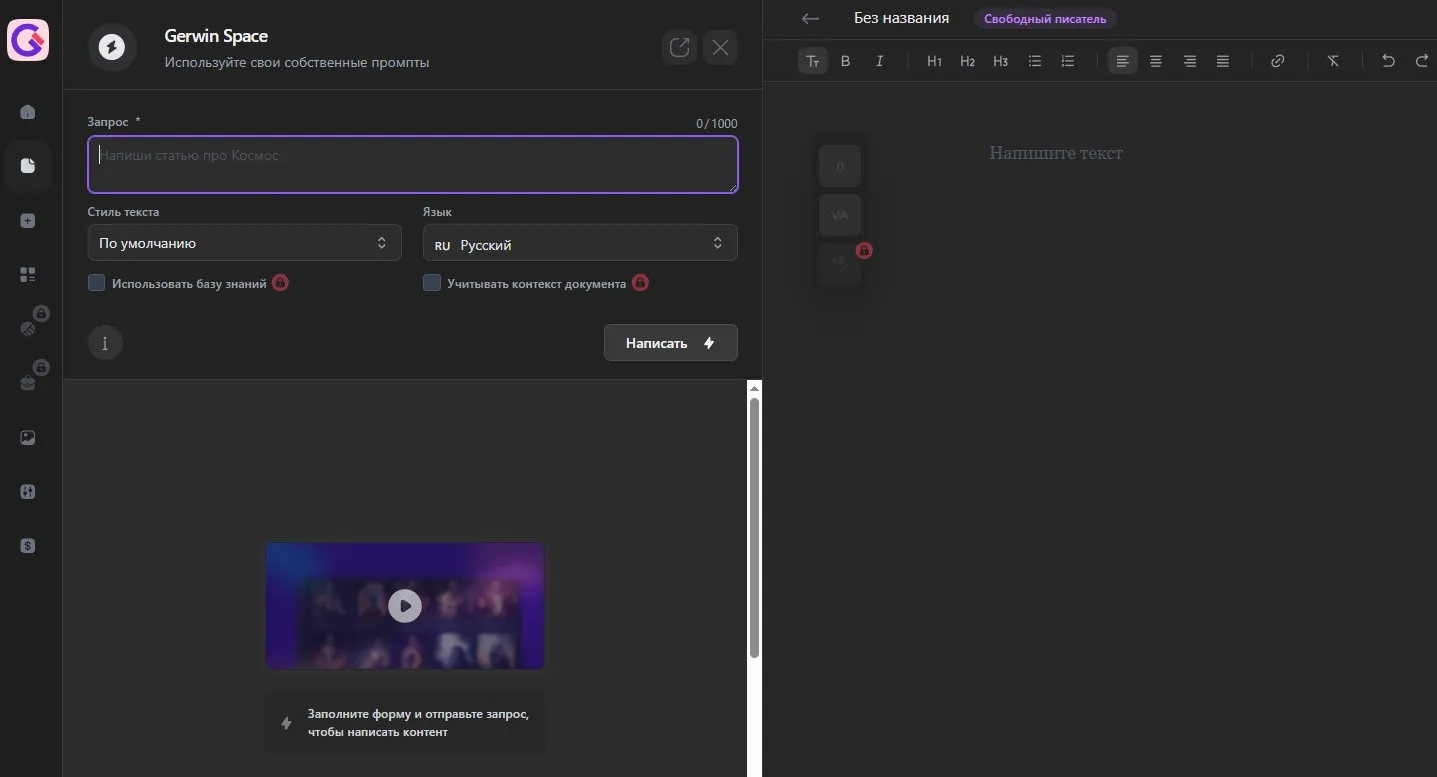The height and width of the screenshot is (777, 1437).
Task: Open the Home page from the sidebar
Action: 28,112
